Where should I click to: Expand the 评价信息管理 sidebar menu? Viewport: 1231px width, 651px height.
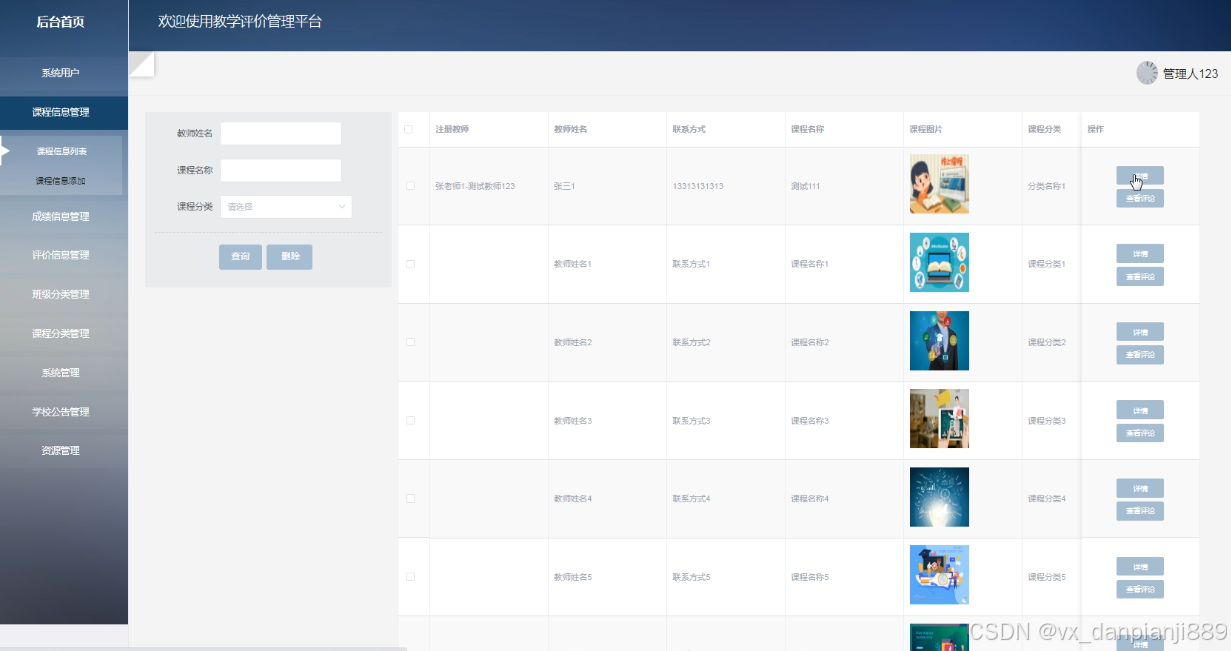coord(60,255)
